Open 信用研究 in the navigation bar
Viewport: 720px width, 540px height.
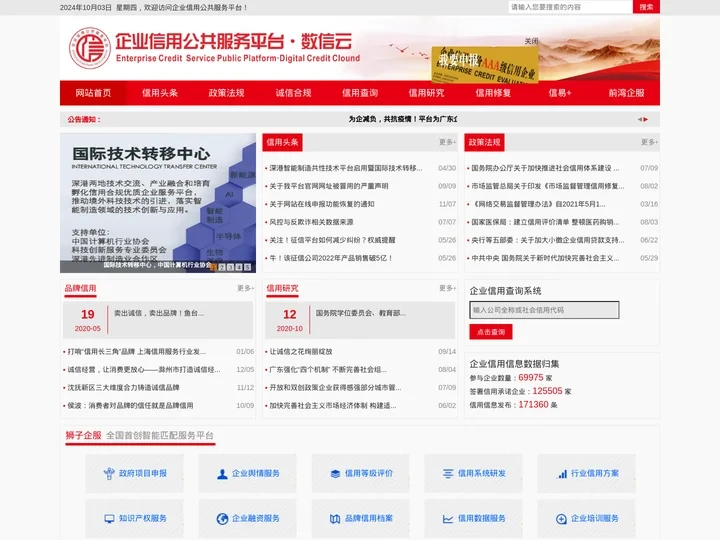pyautogui.click(x=427, y=93)
